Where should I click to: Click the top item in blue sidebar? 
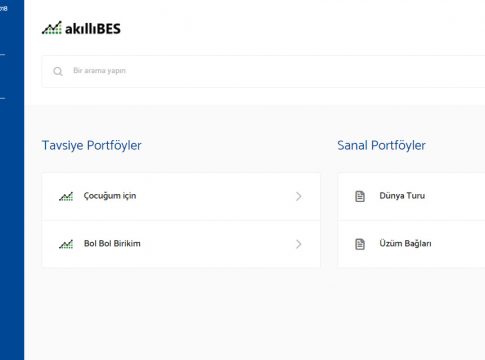pyautogui.click(x=4, y=9)
